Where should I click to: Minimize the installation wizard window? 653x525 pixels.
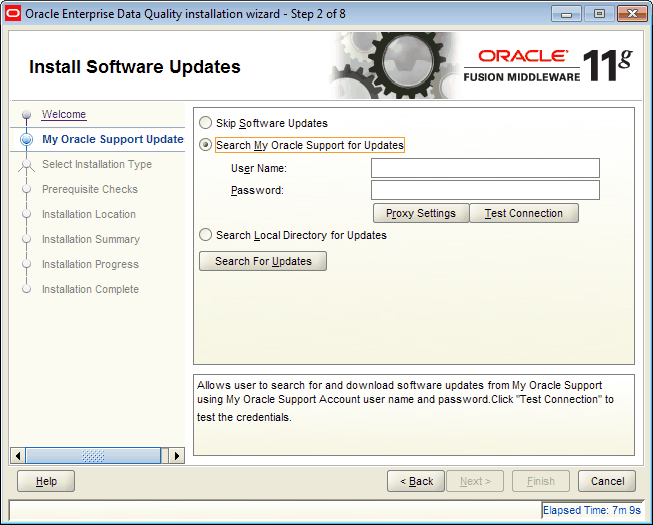566,14
